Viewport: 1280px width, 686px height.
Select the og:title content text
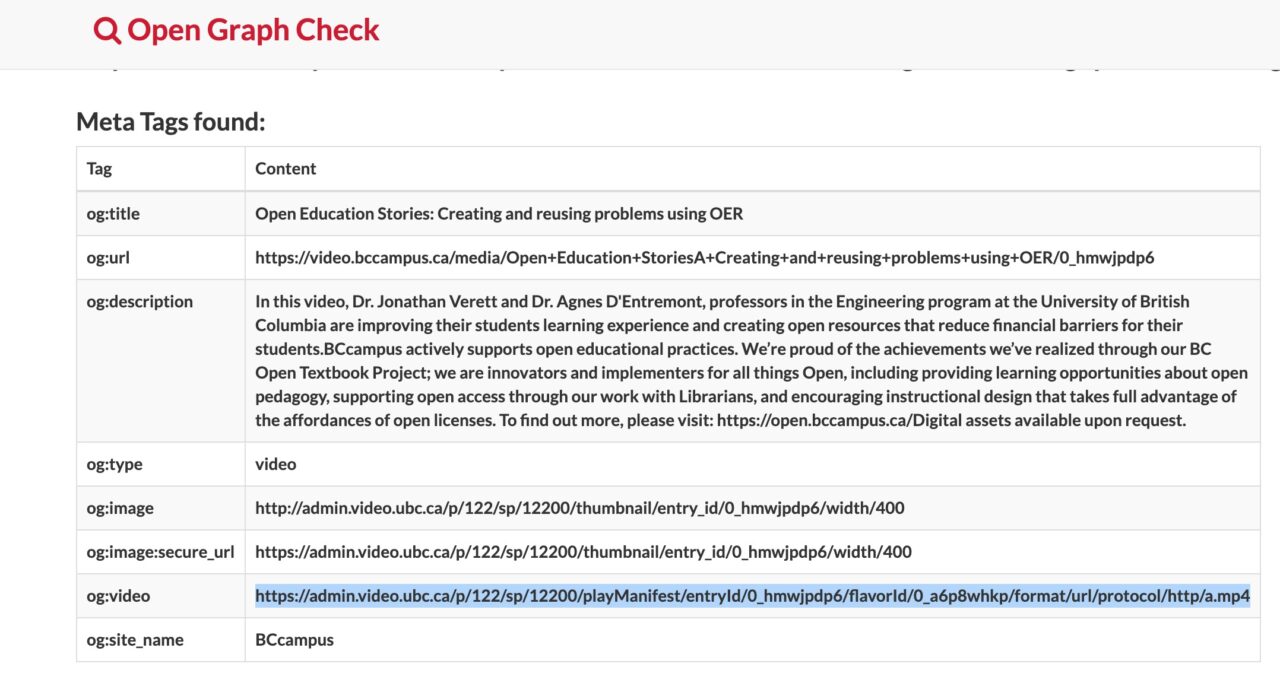coord(499,213)
